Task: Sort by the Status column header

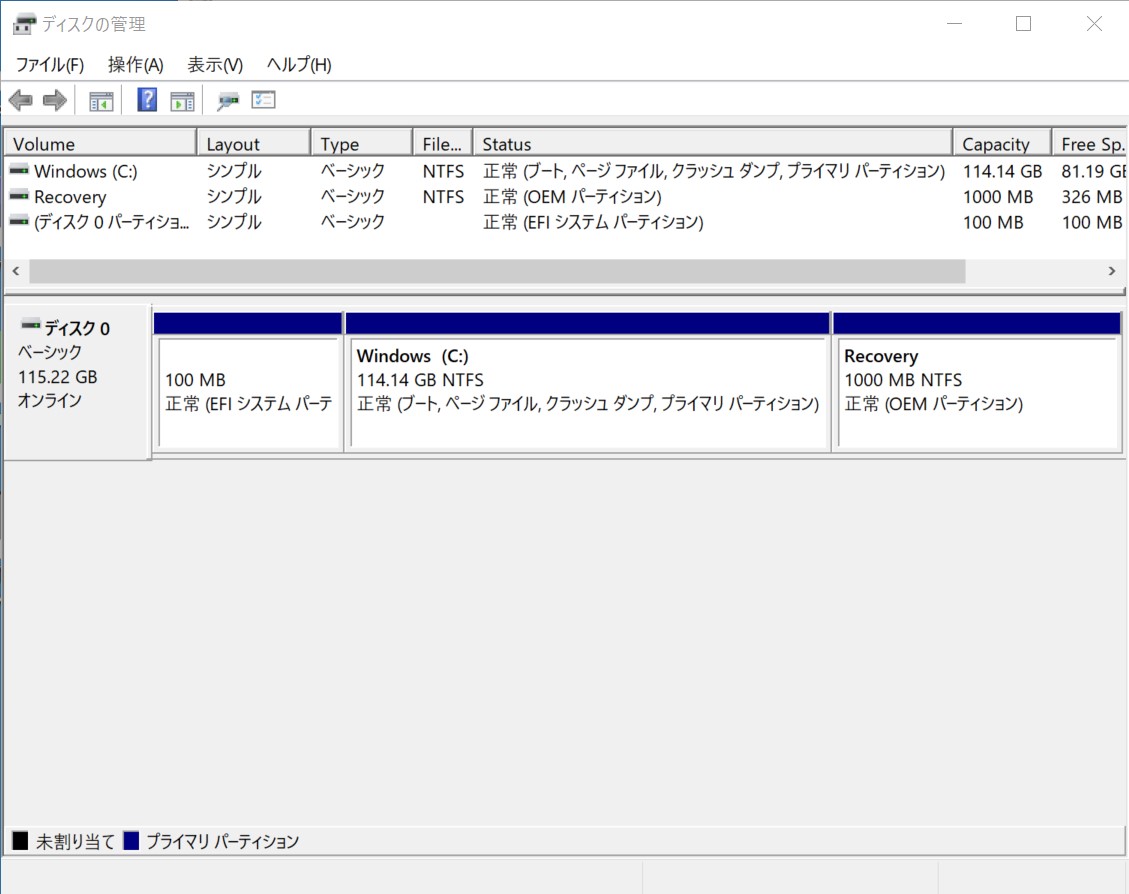Action: click(x=713, y=144)
